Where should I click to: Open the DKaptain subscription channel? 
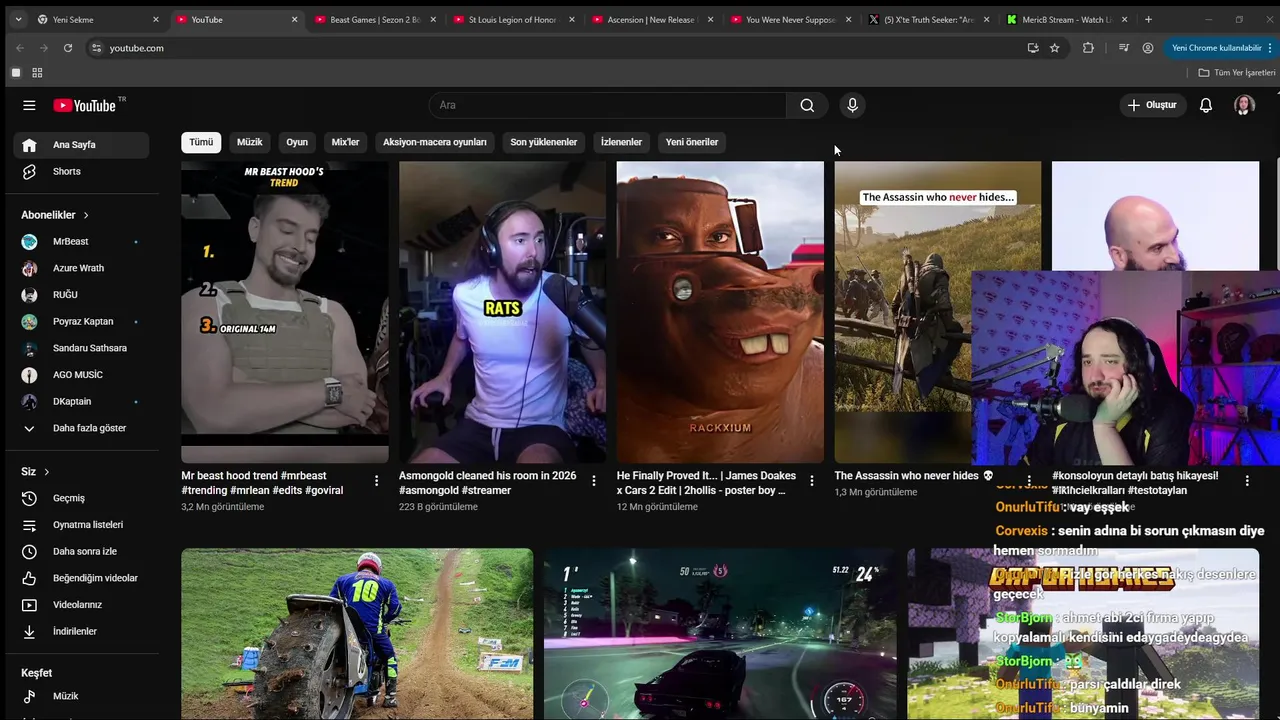click(81, 401)
